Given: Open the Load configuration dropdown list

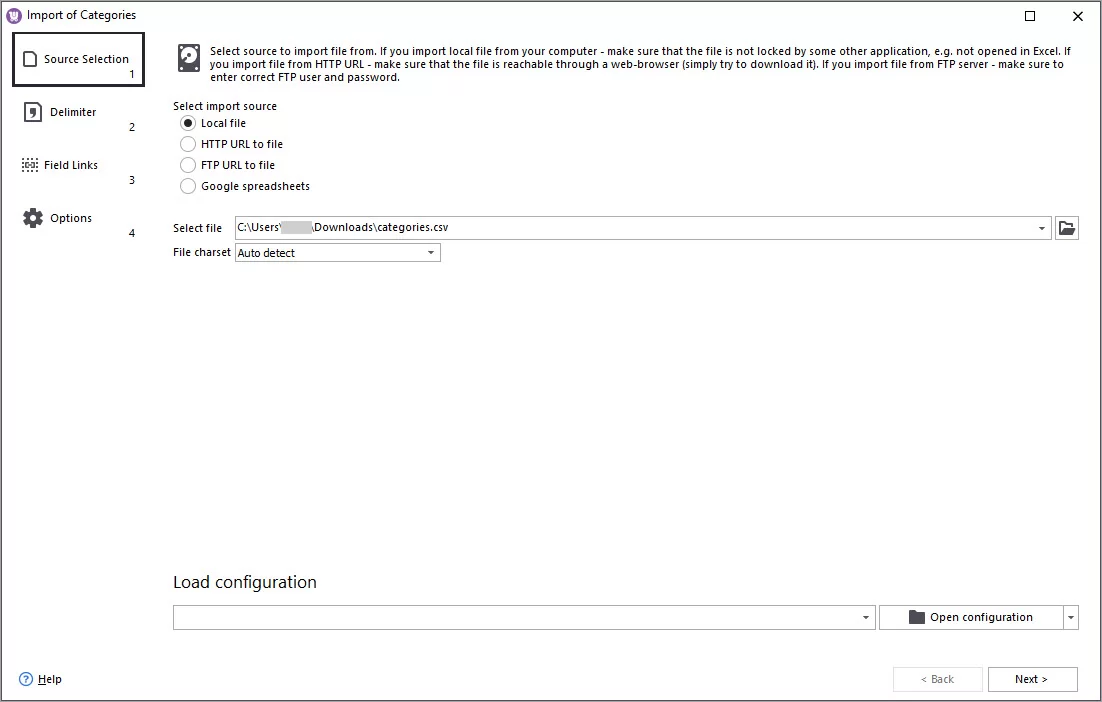Looking at the screenshot, I should [x=866, y=617].
